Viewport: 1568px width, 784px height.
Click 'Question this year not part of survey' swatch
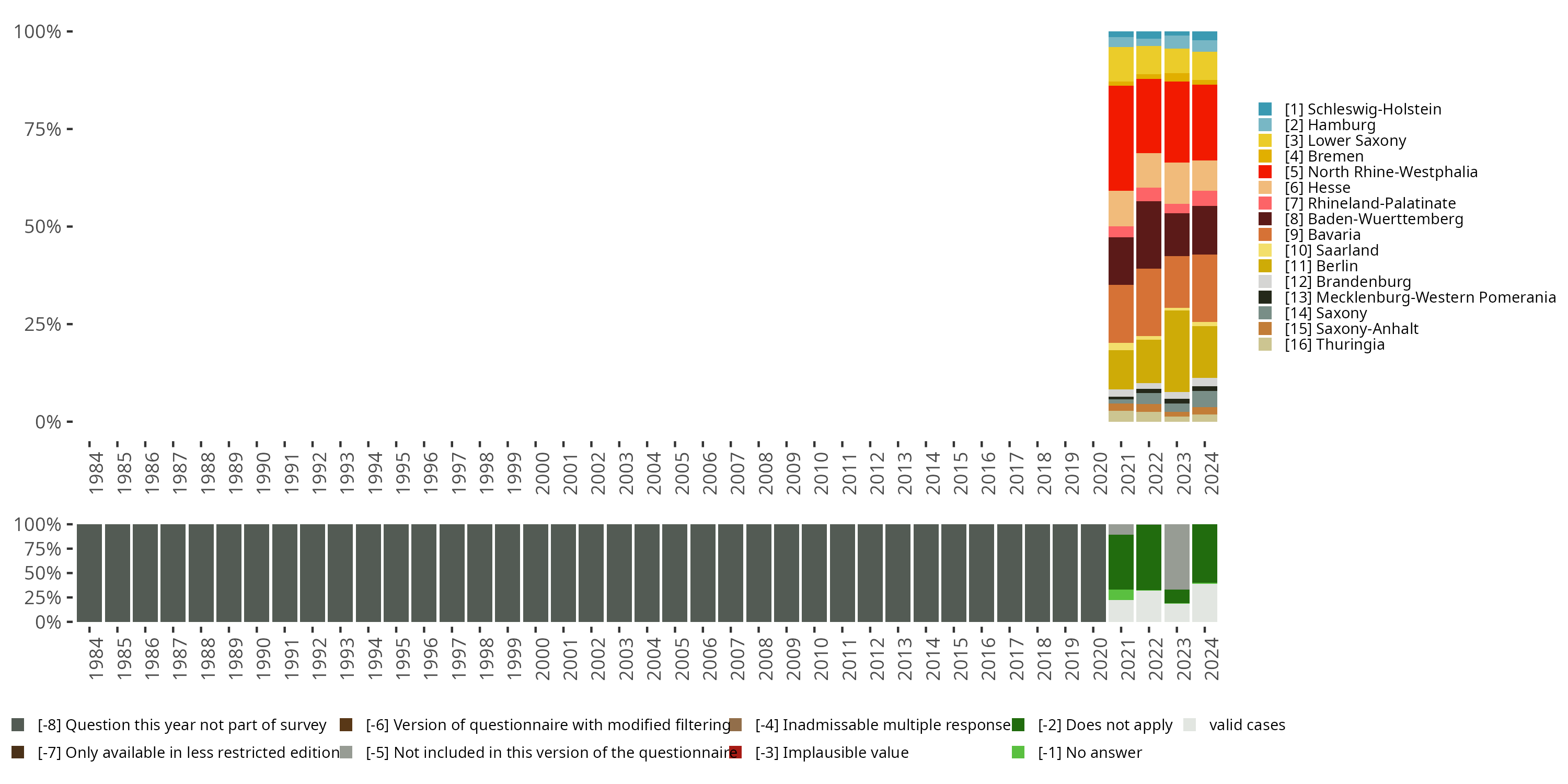pyautogui.click(x=18, y=725)
